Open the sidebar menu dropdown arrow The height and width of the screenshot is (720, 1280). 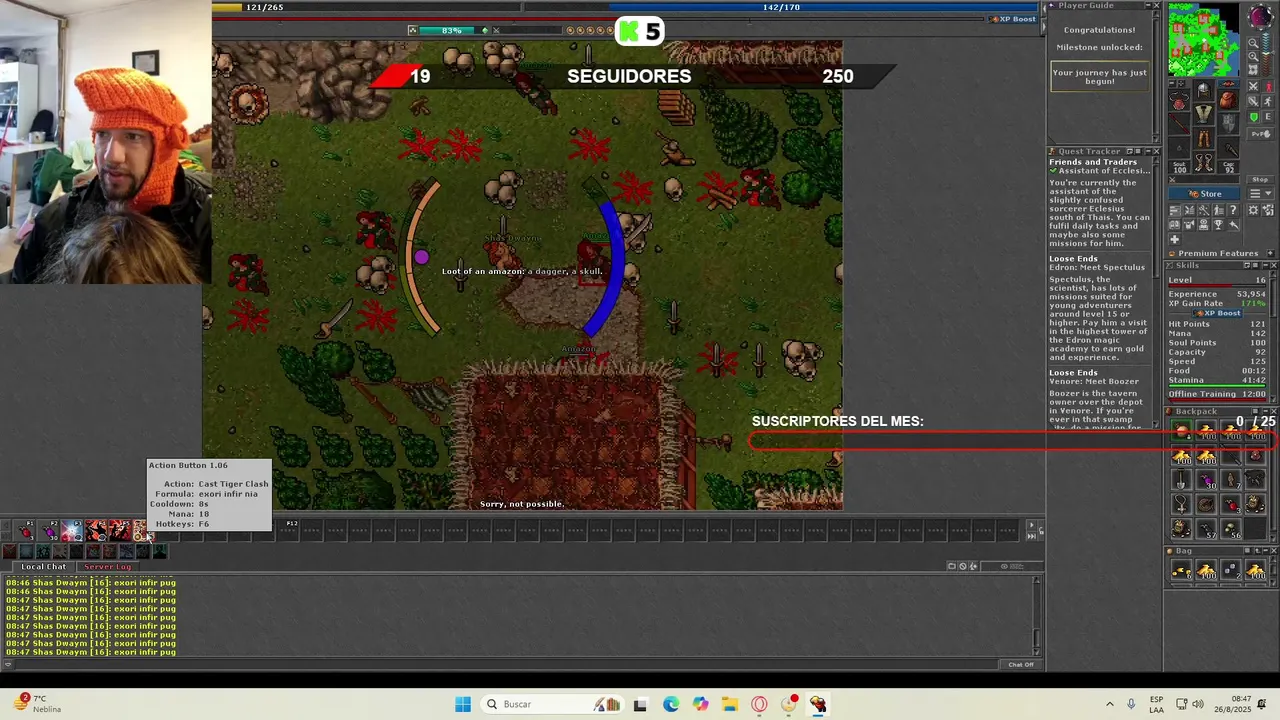coord(1268,193)
